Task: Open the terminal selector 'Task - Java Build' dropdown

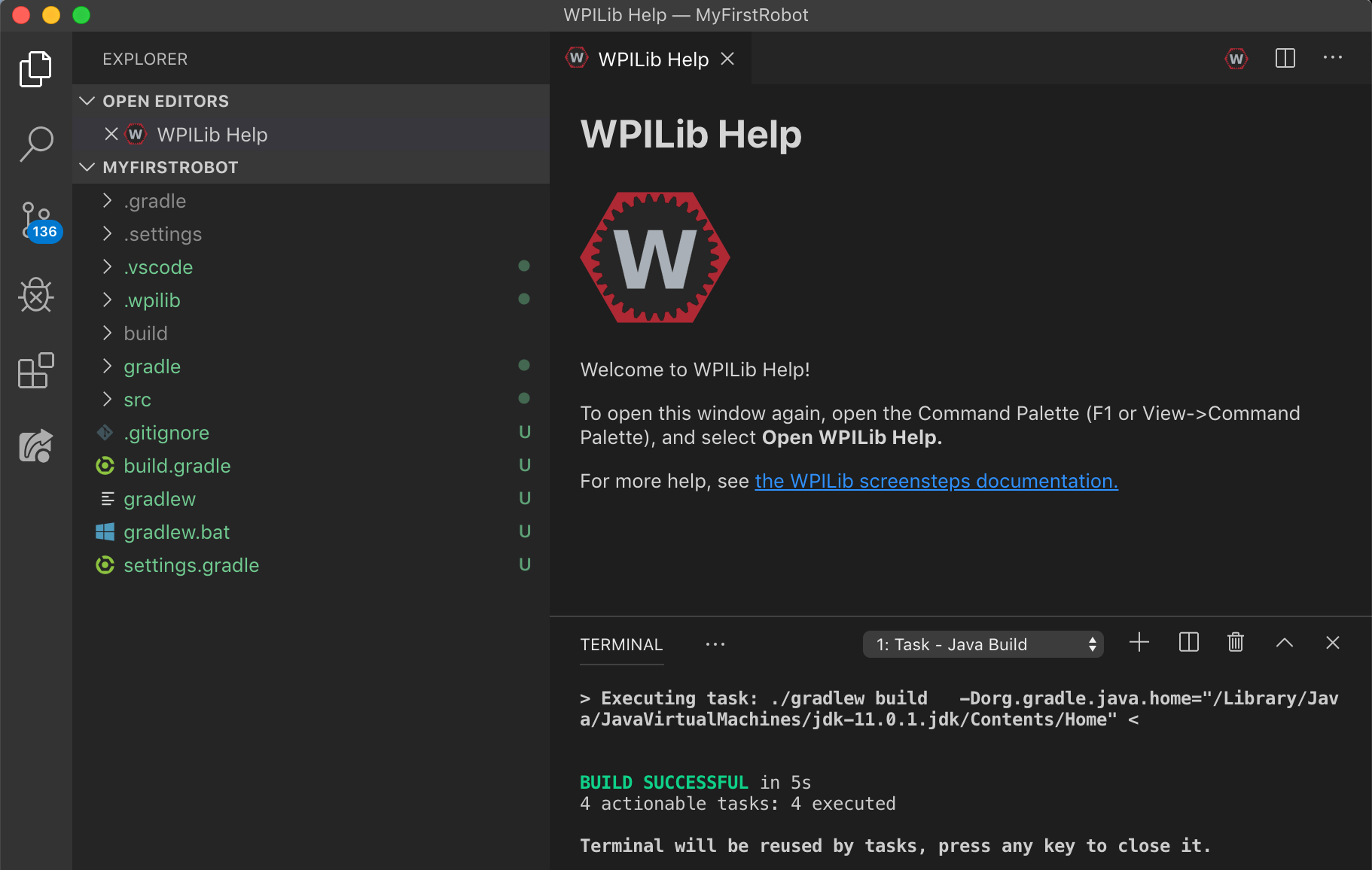Action: (x=983, y=644)
